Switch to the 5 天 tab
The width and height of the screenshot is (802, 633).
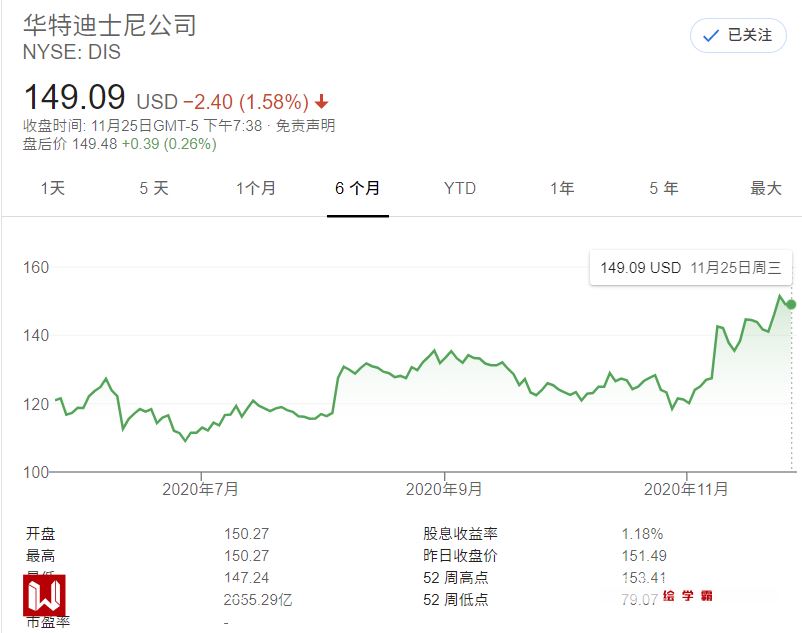pyautogui.click(x=154, y=188)
